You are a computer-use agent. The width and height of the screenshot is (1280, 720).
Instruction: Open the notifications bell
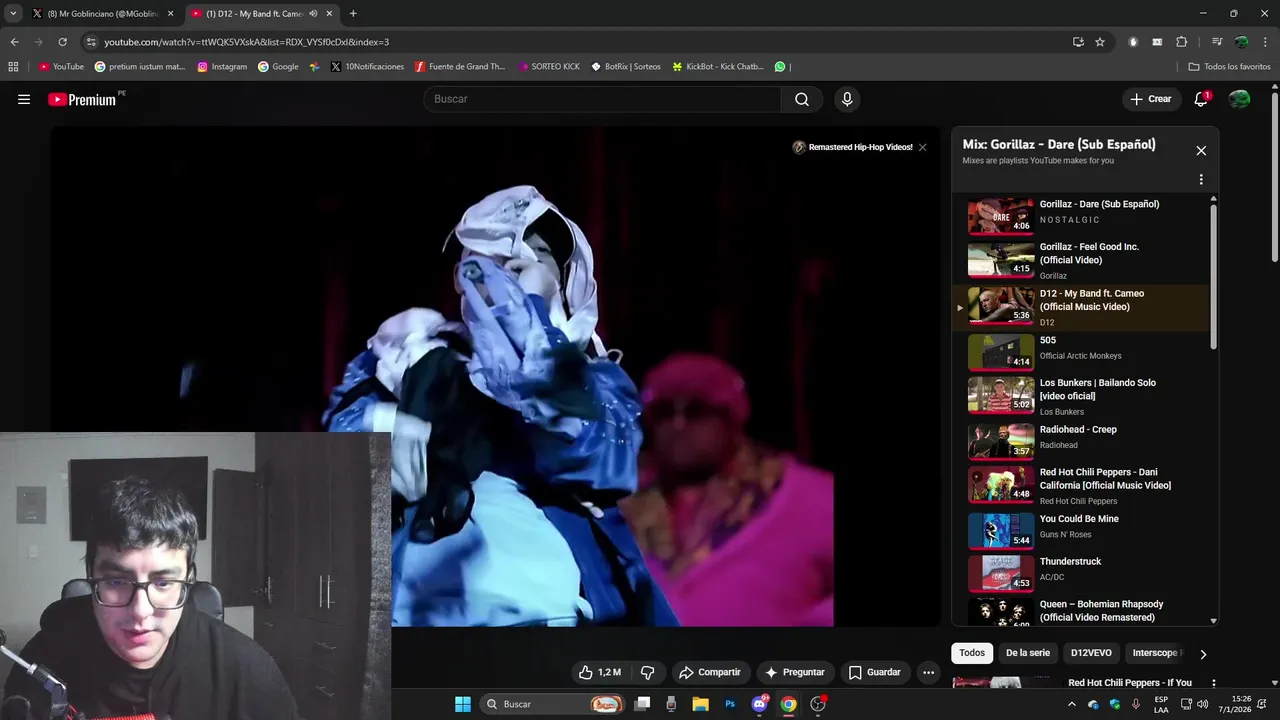click(1201, 99)
